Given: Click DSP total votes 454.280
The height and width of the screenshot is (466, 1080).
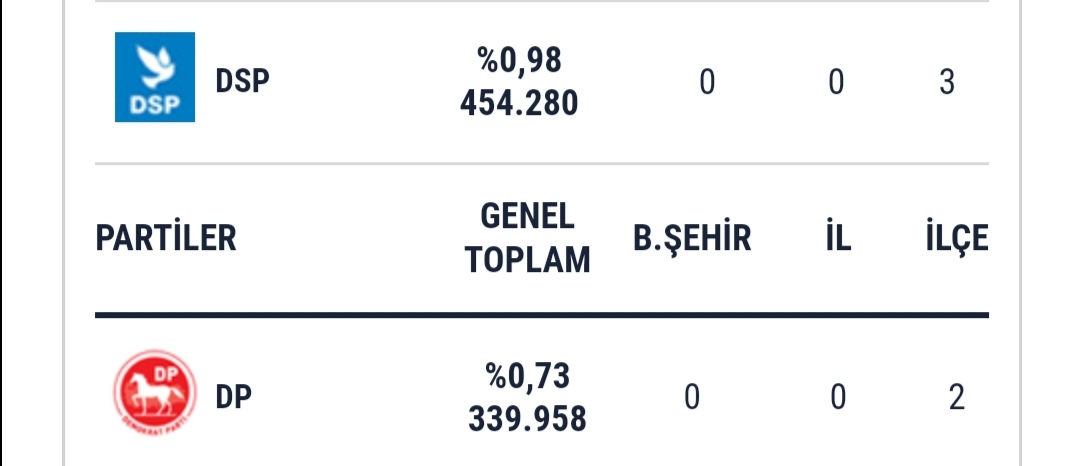Looking at the screenshot, I should [x=519, y=103].
